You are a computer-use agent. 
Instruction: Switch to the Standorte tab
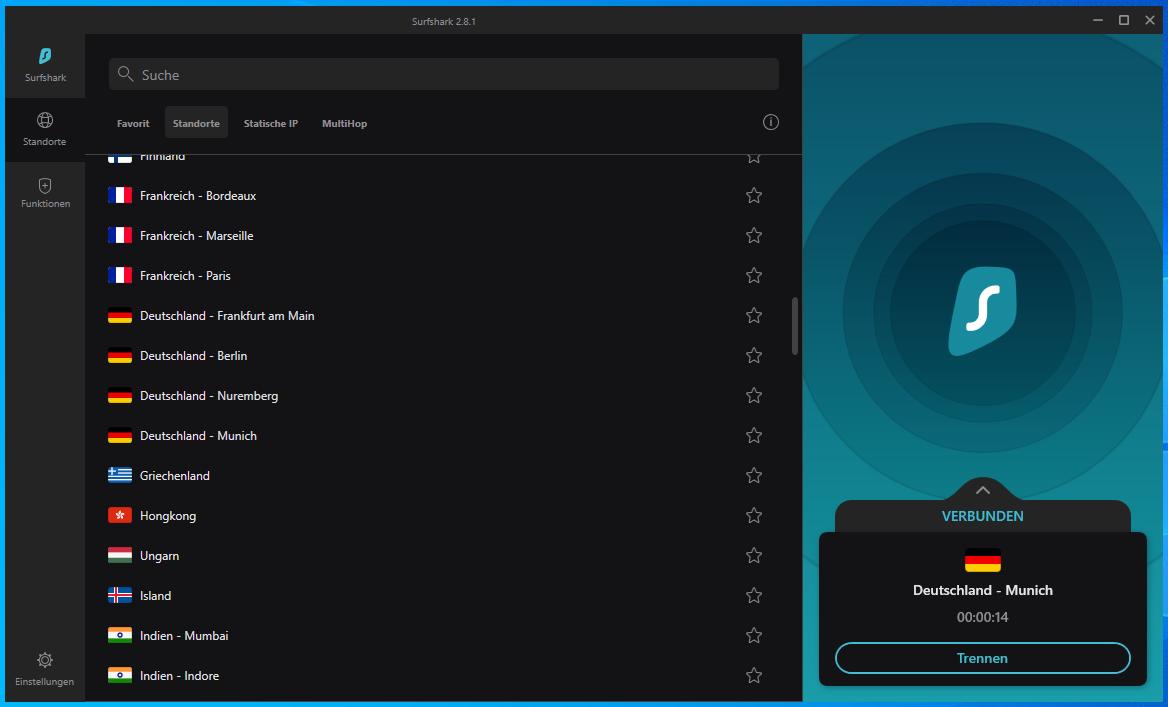pos(196,124)
